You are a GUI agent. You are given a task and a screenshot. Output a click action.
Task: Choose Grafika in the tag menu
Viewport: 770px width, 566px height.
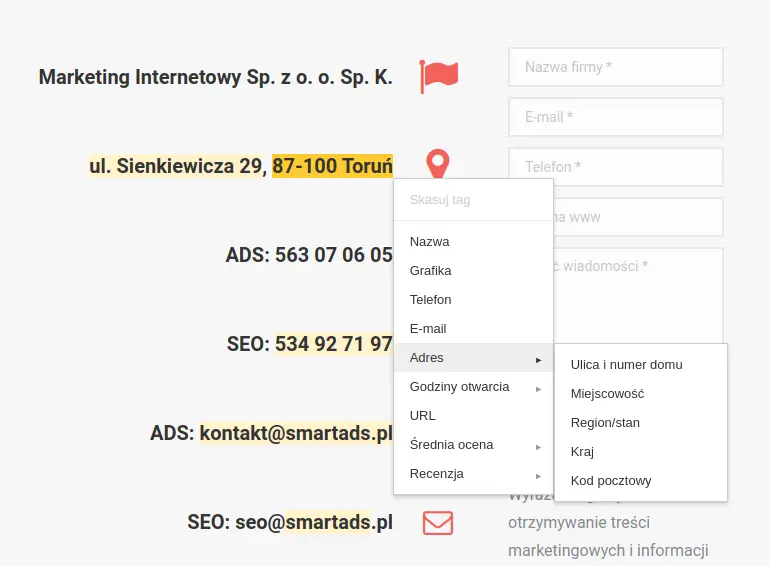coord(431,271)
